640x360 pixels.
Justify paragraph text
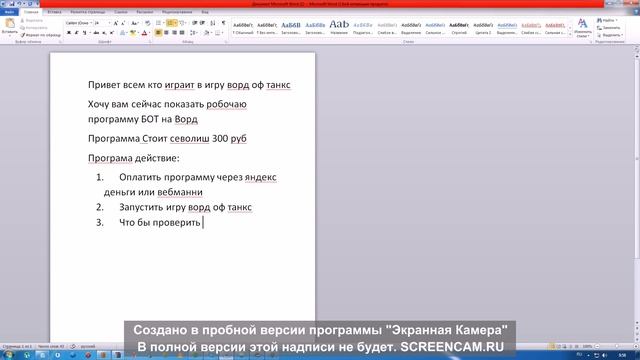click(182, 33)
